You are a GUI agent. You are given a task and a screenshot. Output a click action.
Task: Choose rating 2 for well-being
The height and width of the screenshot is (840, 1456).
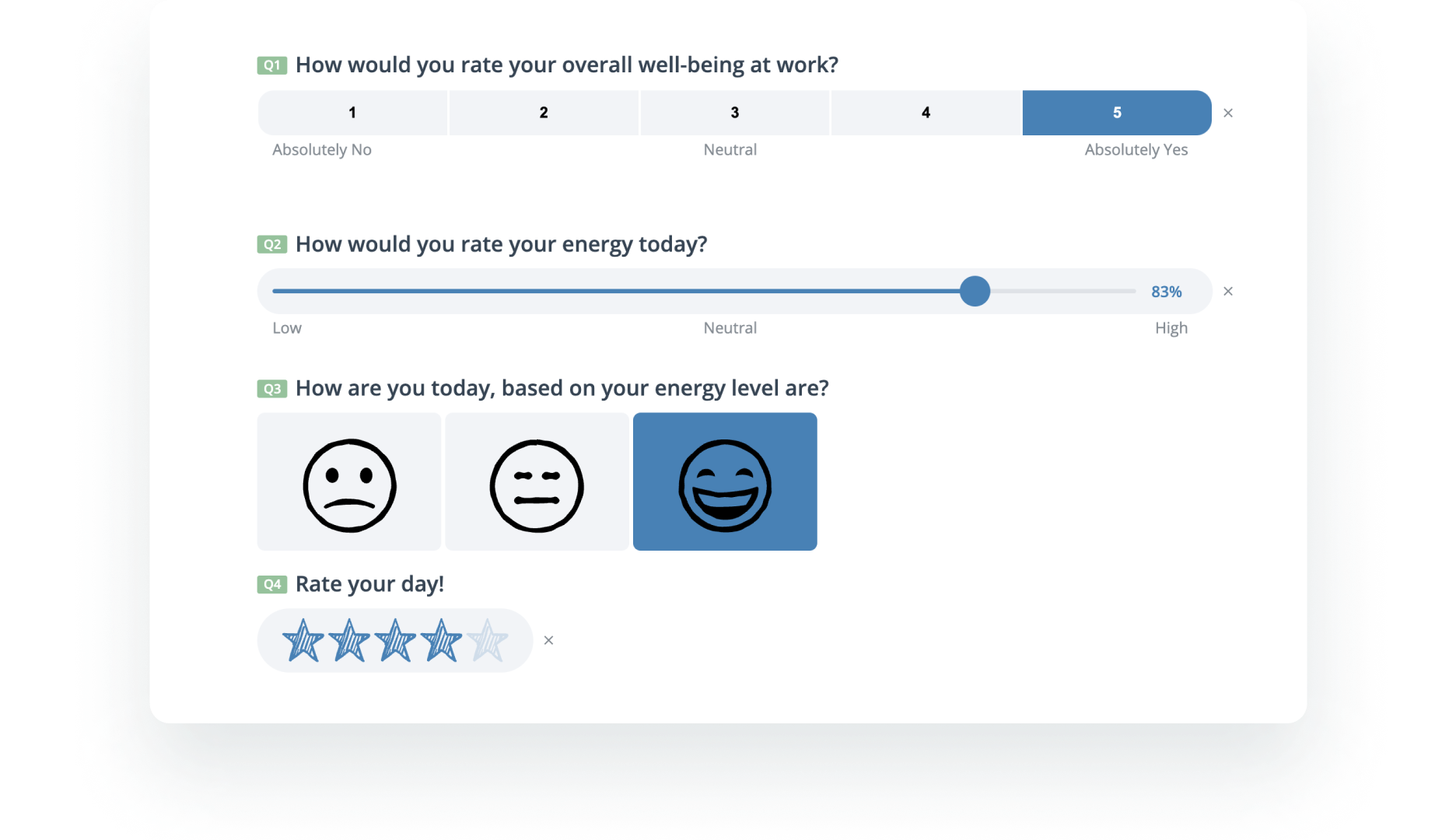pyautogui.click(x=544, y=113)
